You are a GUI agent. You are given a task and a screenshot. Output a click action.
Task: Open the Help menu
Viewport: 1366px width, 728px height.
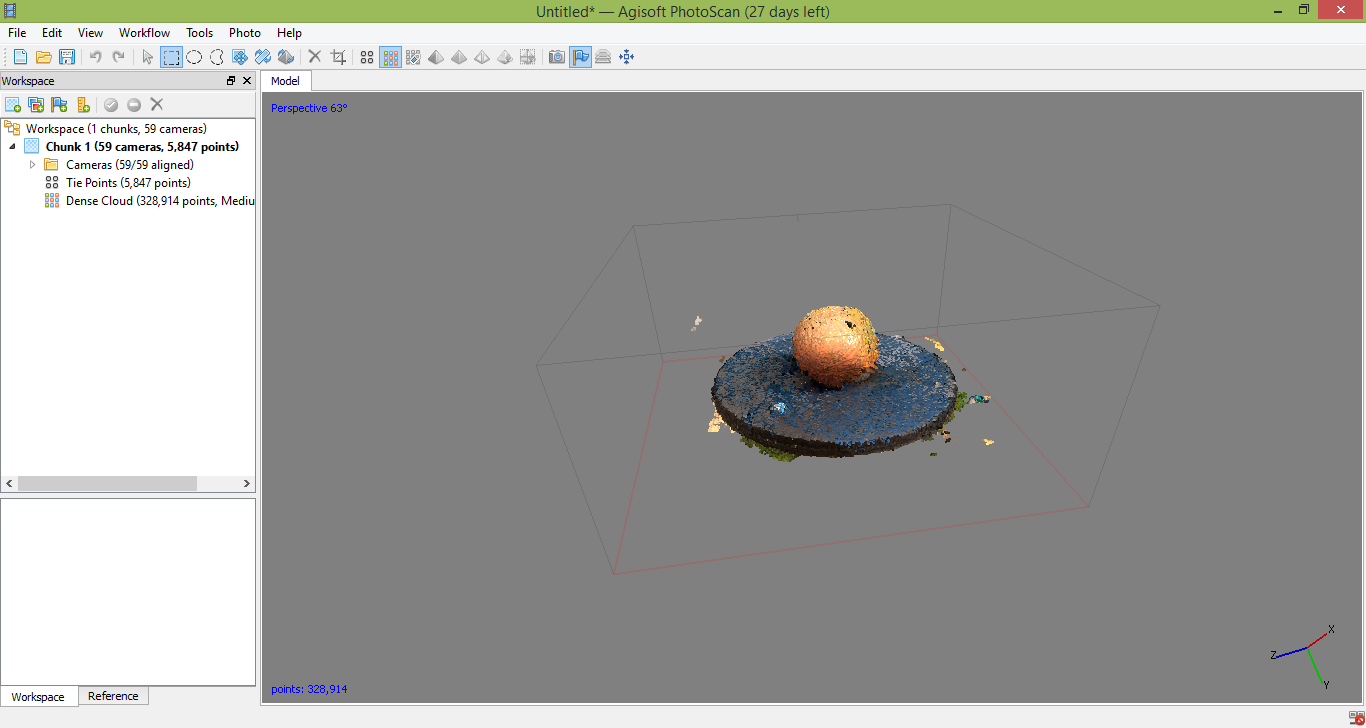click(x=289, y=33)
